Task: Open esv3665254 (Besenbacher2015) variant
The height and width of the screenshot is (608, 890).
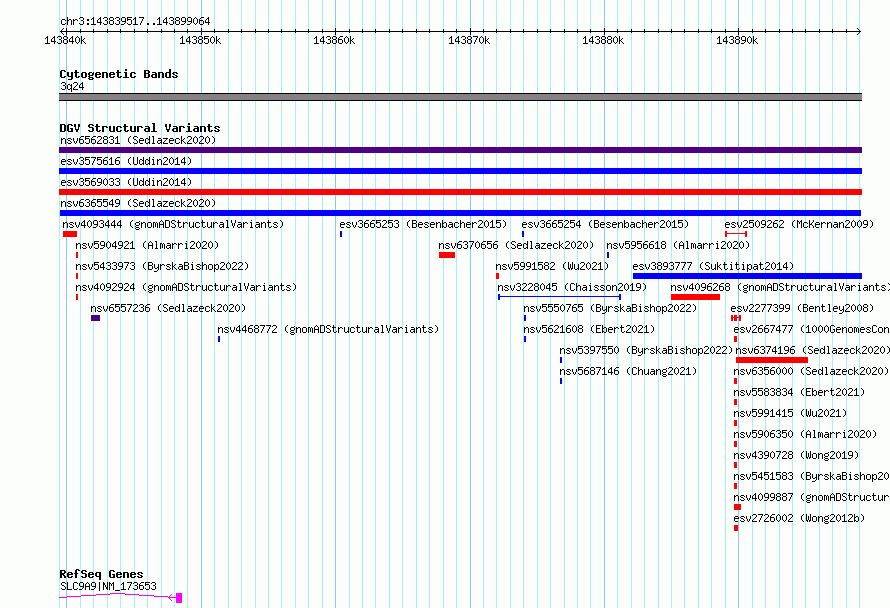Action: [x=605, y=224]
